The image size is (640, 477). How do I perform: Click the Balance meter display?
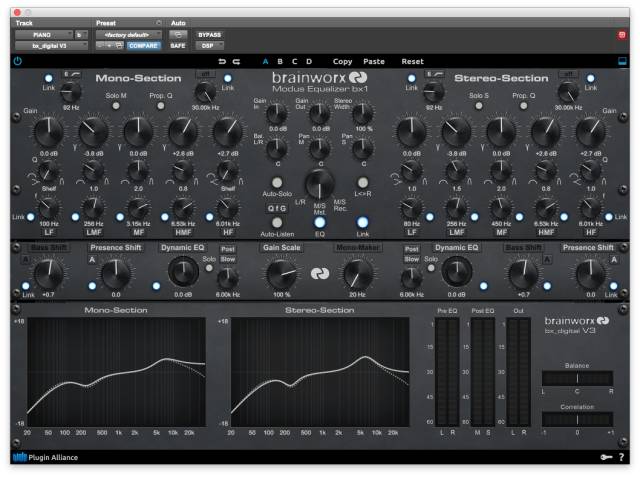click(577, 379)
